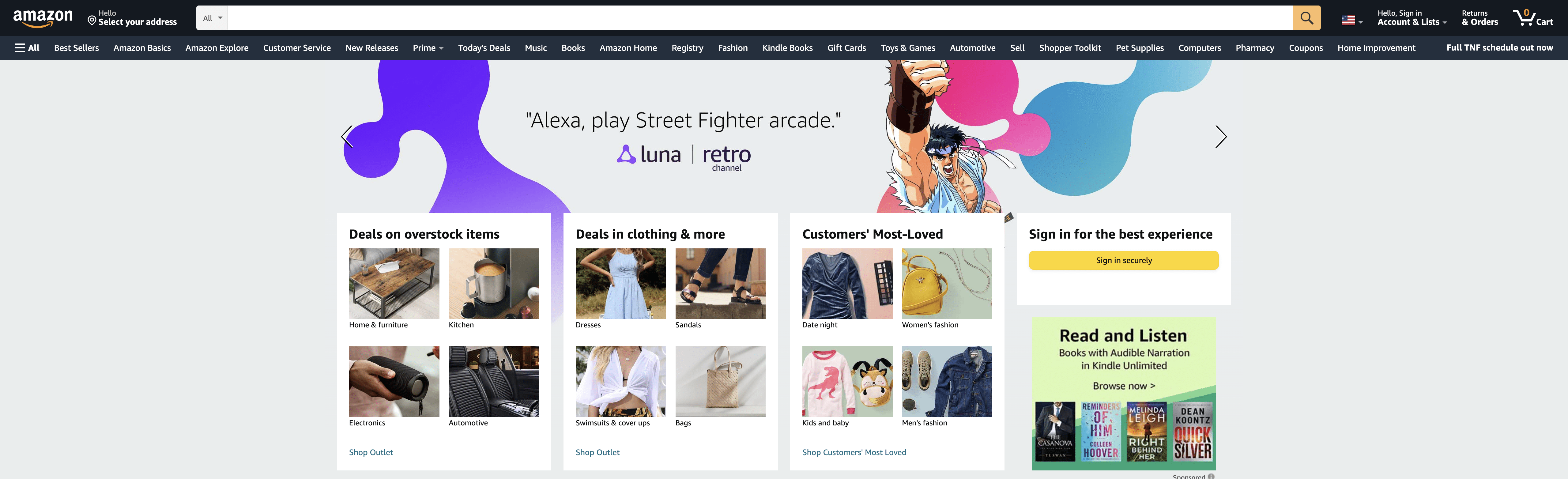This screenshot has width=1568, height=479.
Task: Open Bags thumbnail
Action: point(720,382)
